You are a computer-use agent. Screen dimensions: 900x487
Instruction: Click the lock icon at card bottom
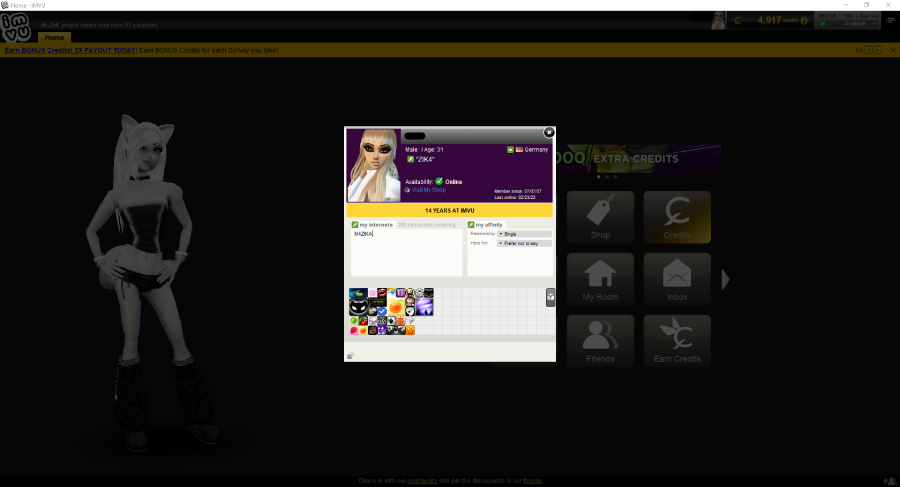350,355
